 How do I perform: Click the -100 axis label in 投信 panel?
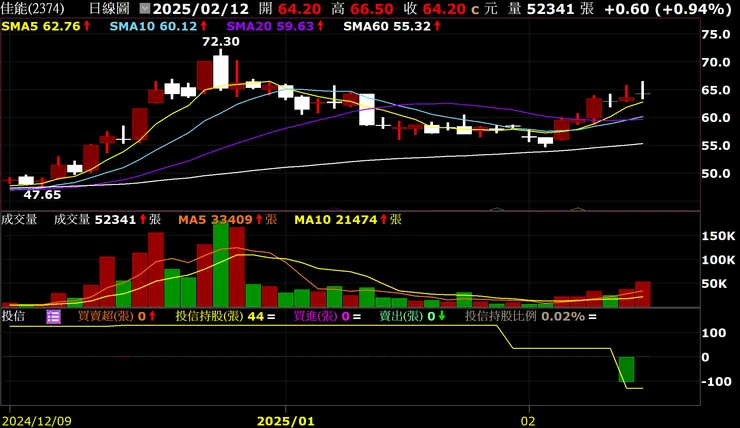(716, 381)
